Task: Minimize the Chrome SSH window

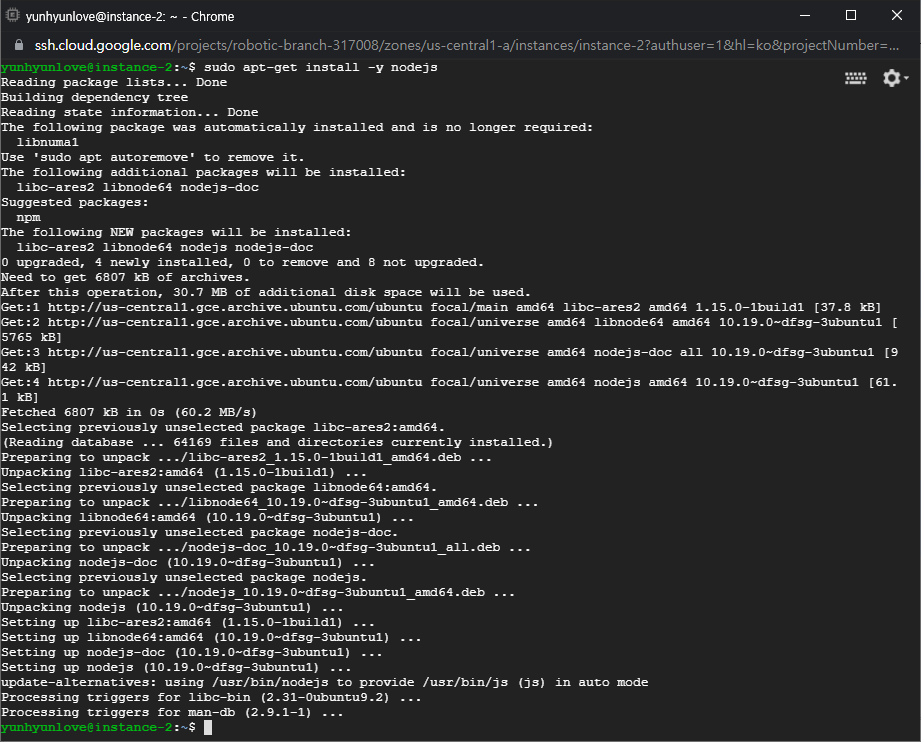Action: coord(805,16)
